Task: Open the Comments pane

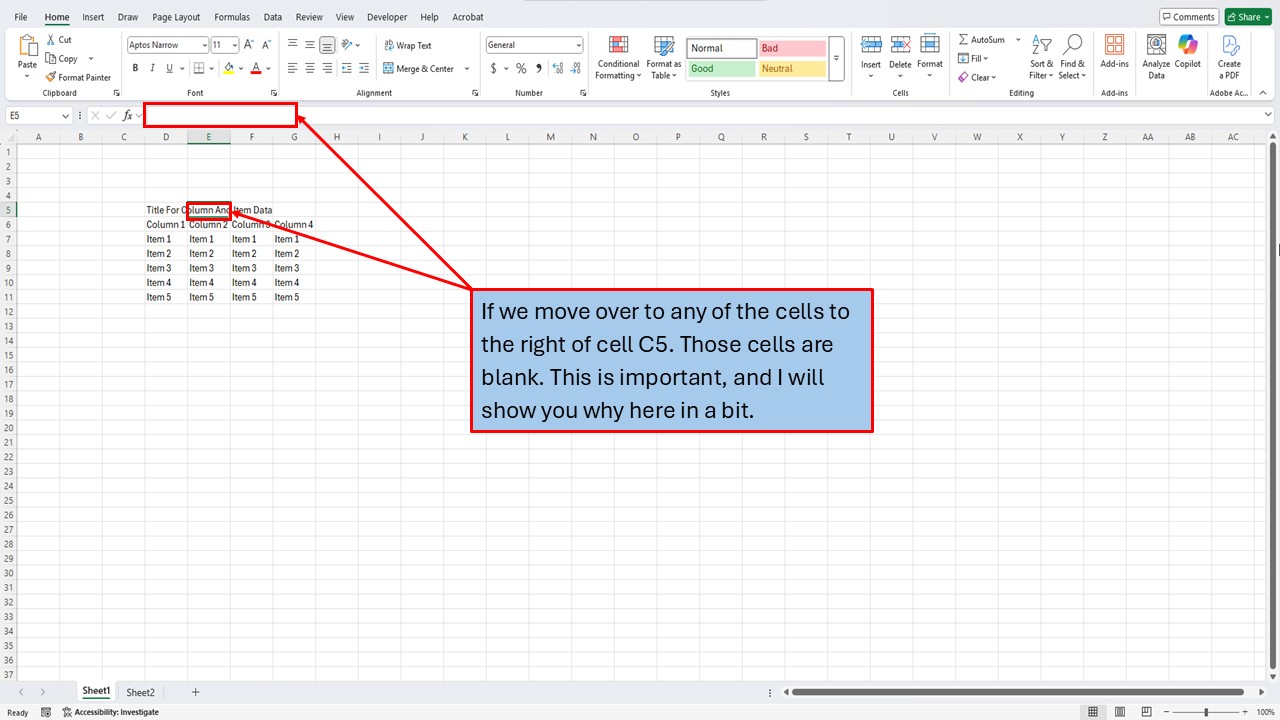Action: pos(1188,16)
